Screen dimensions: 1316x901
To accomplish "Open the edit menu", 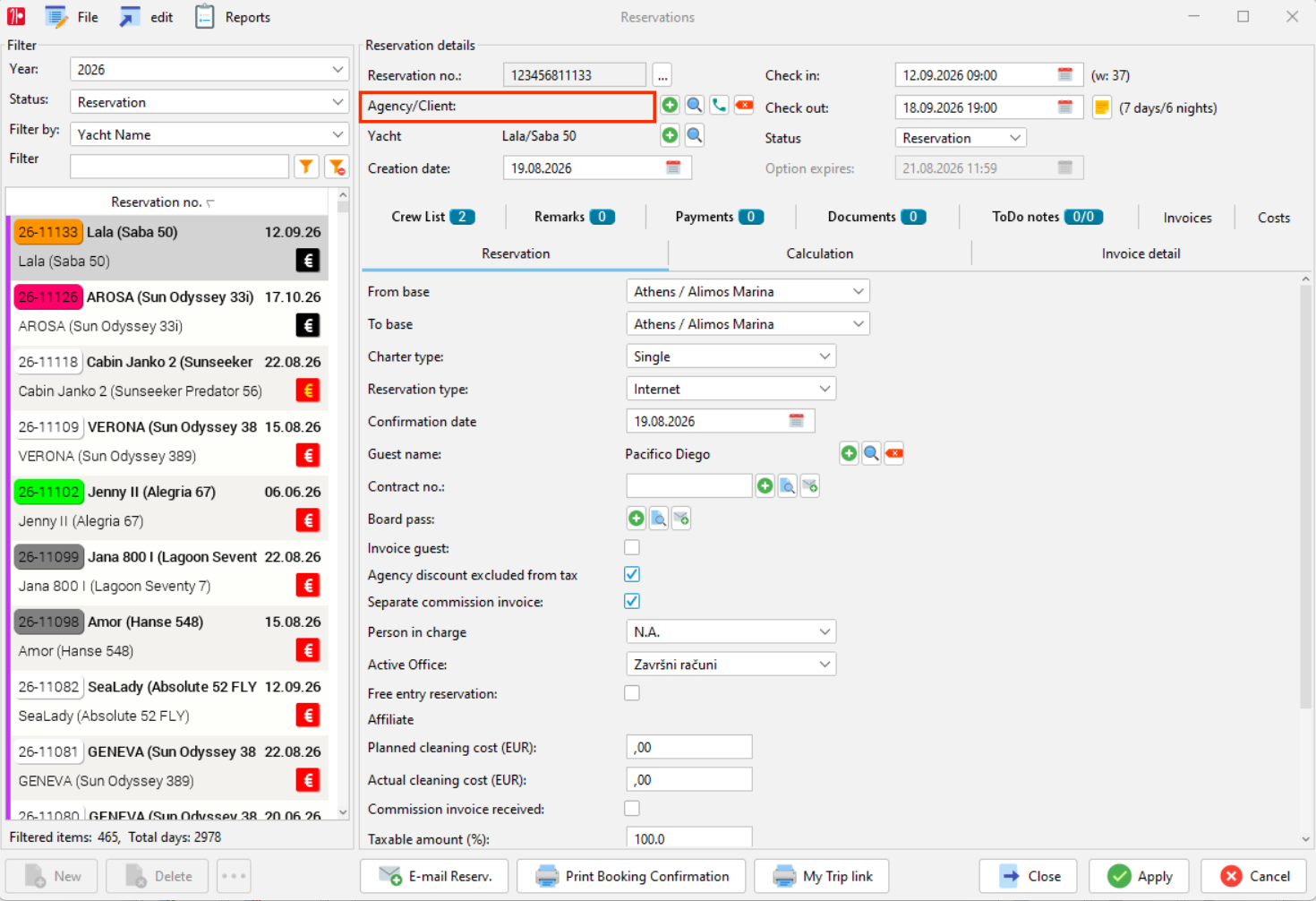I will click(146, 17).
